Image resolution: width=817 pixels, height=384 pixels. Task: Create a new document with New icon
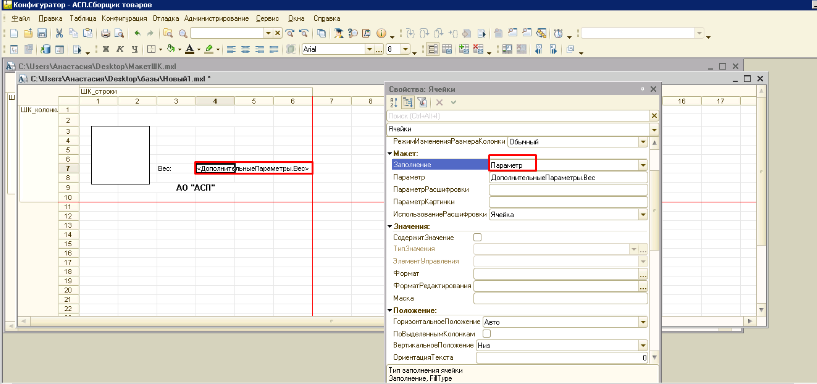coord(14,33)
